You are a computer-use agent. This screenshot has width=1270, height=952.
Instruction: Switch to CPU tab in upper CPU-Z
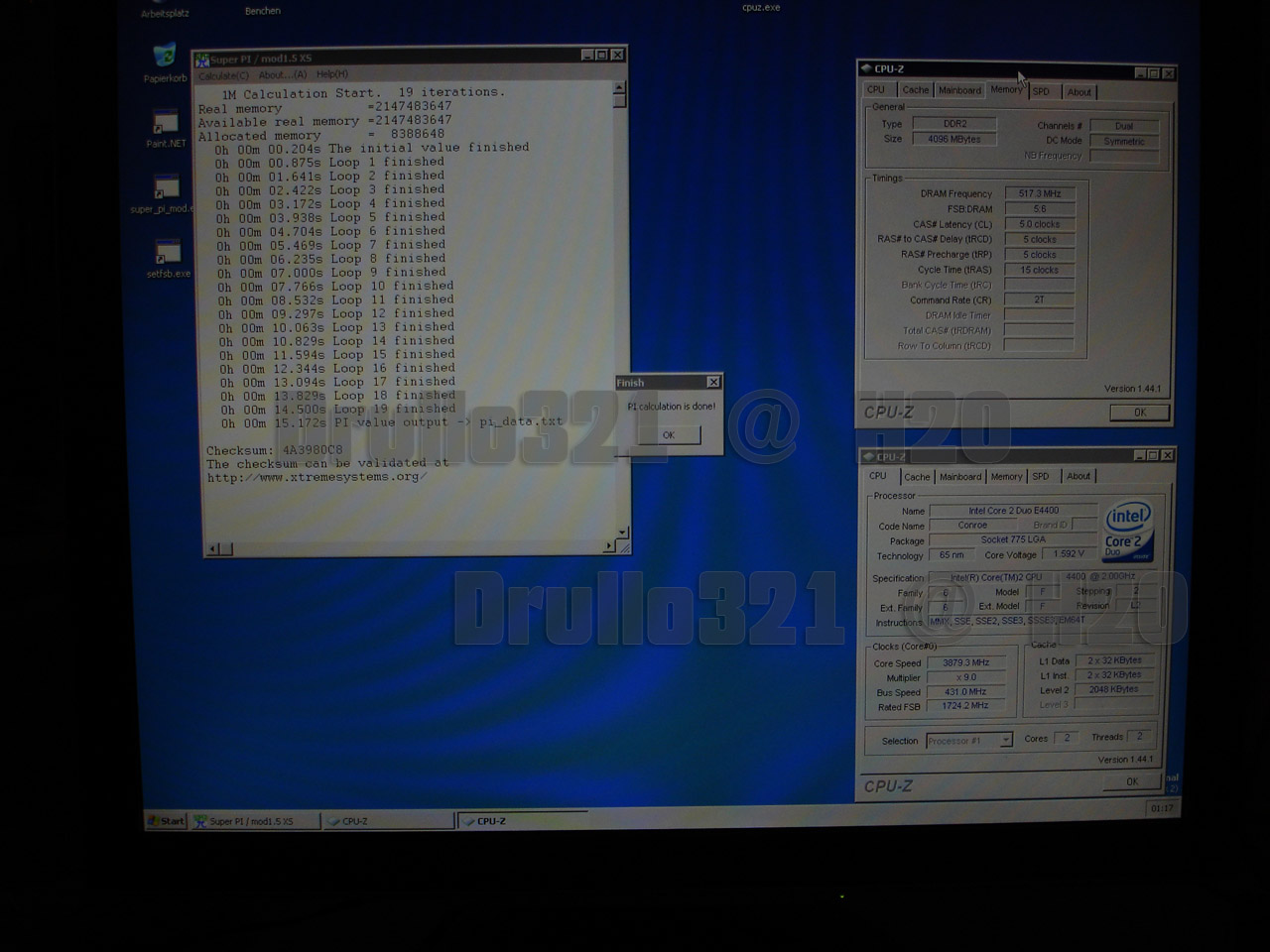(x=876, y=90)
